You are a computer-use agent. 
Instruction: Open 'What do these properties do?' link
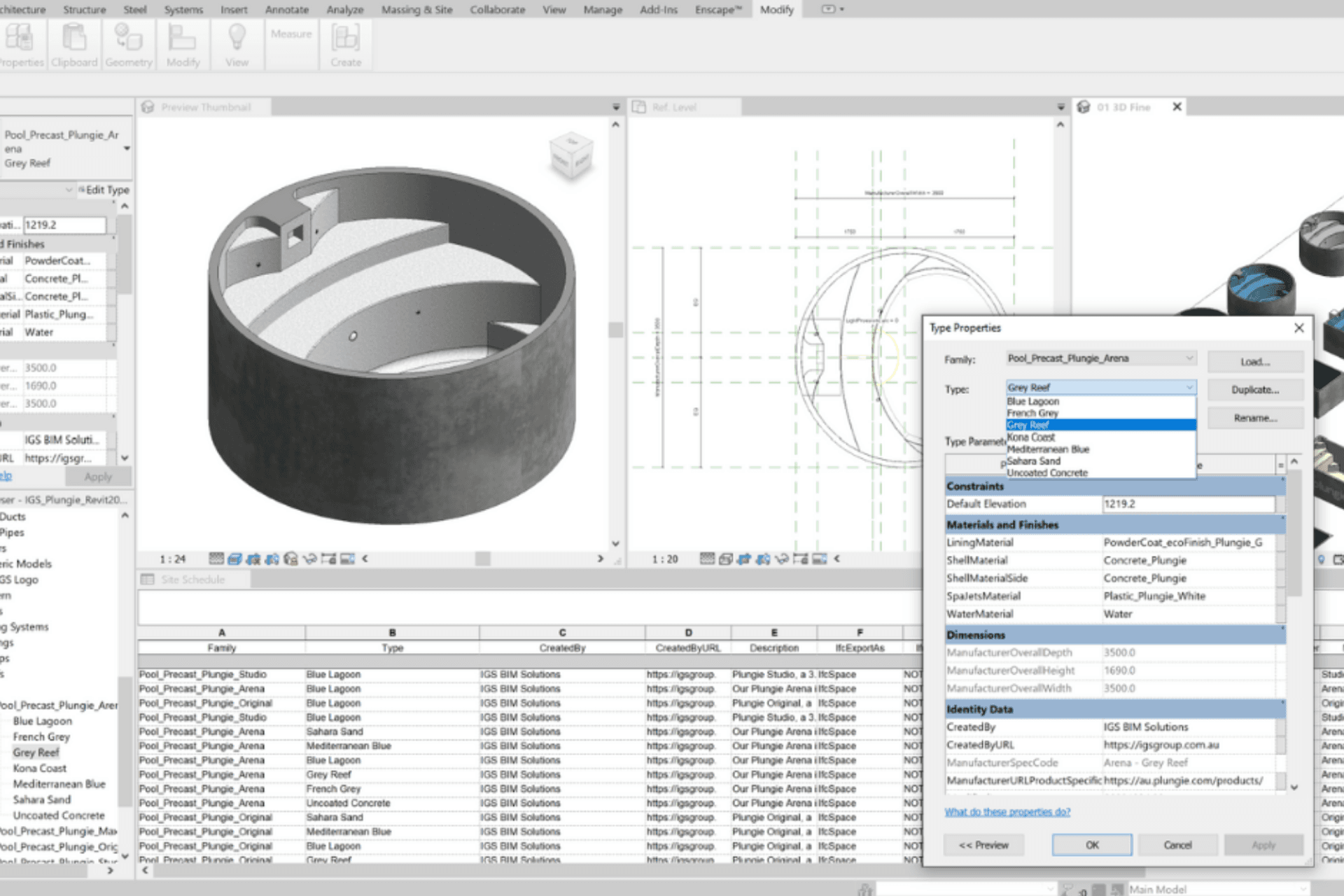point(1007,811)
